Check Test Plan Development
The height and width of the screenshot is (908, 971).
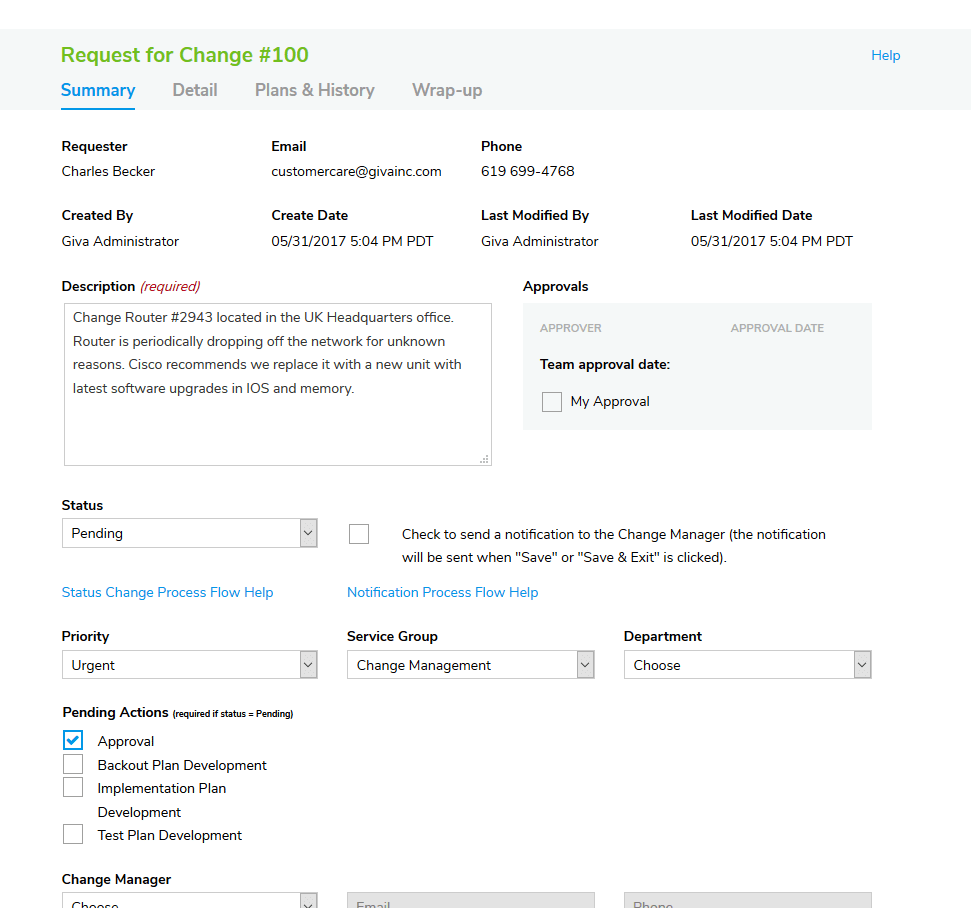coord(72,834)
